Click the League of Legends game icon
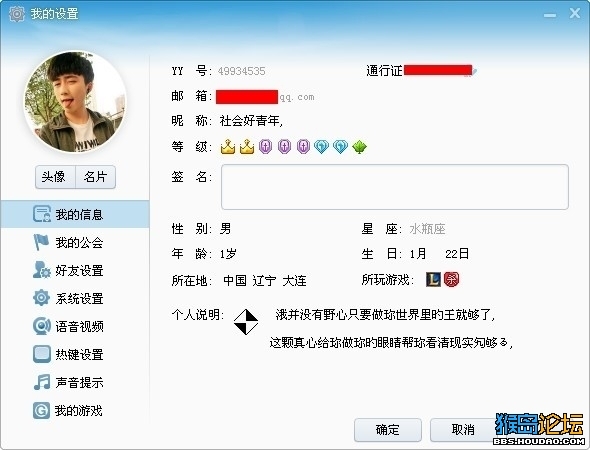 [x=433, y=279]
